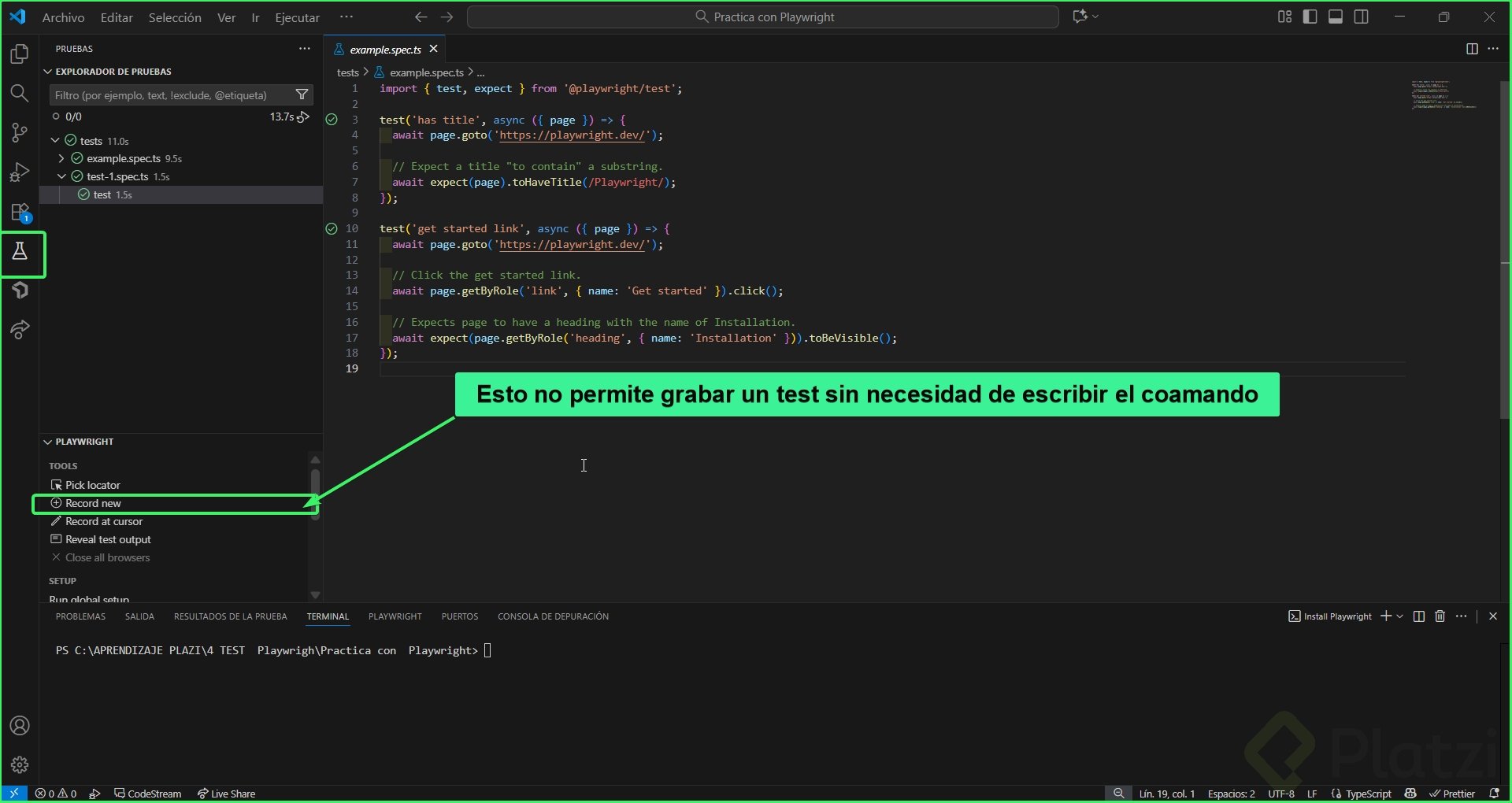Open Run and Debug view
This screenshot has height=803, width=1512.
point(20,172)
